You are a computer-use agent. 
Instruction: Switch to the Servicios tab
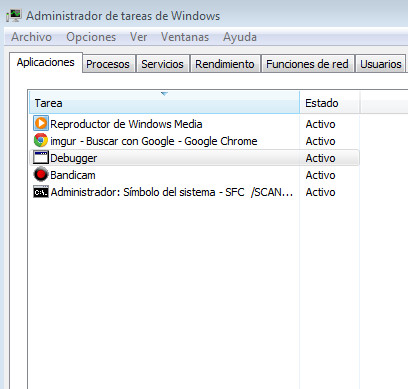tap(162, 64)
